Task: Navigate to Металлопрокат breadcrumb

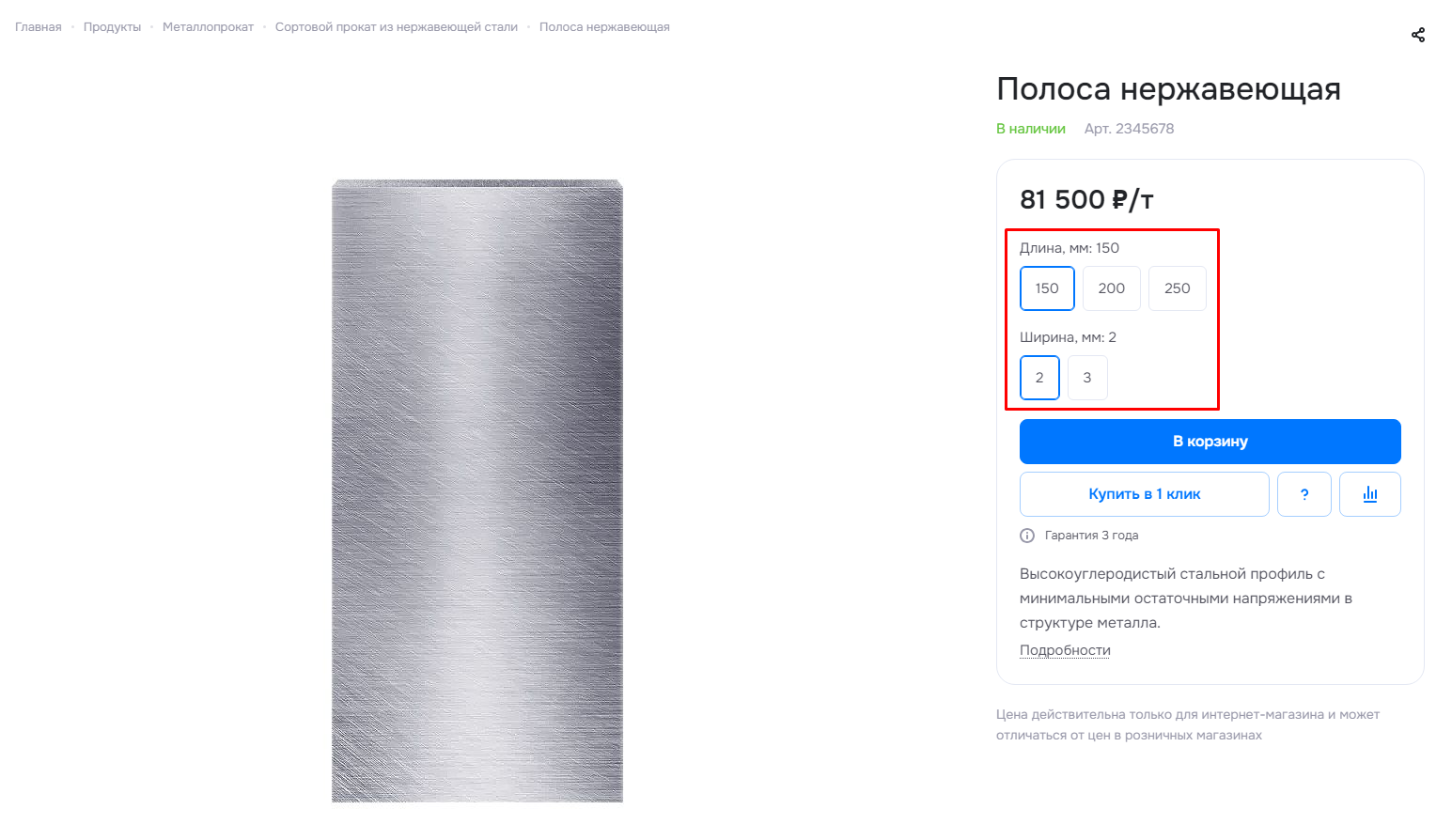Action: 208,27
